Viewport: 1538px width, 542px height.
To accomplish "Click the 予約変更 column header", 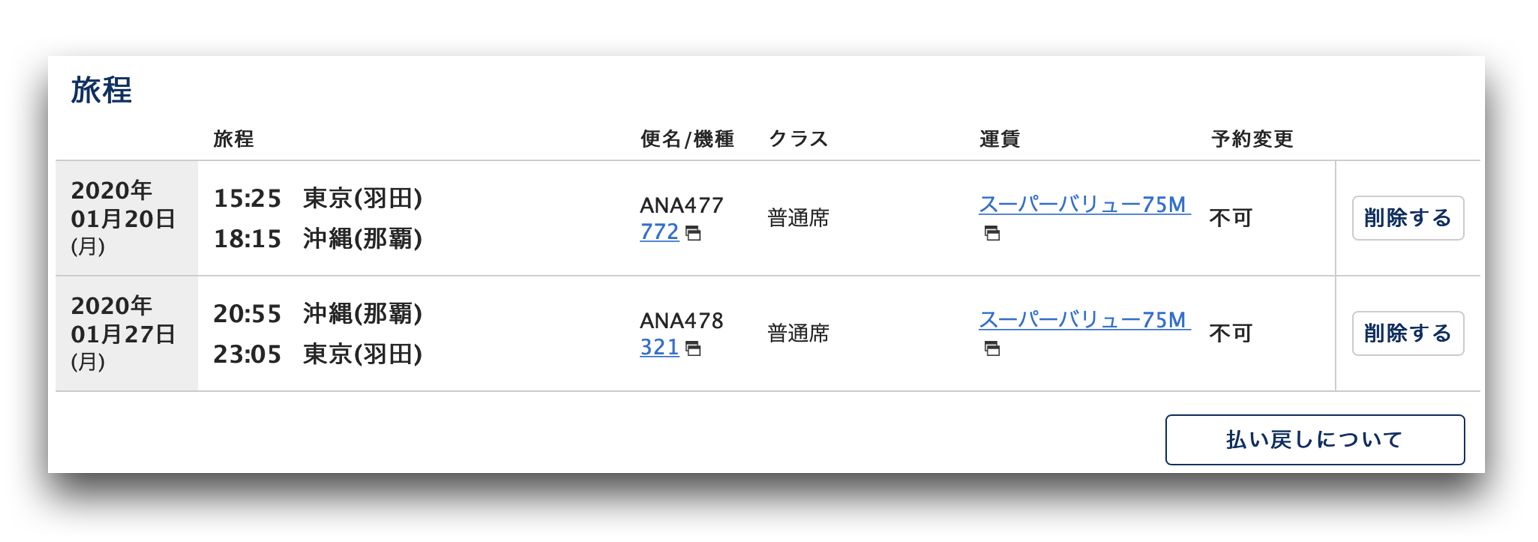I will tap(1251, 139).
